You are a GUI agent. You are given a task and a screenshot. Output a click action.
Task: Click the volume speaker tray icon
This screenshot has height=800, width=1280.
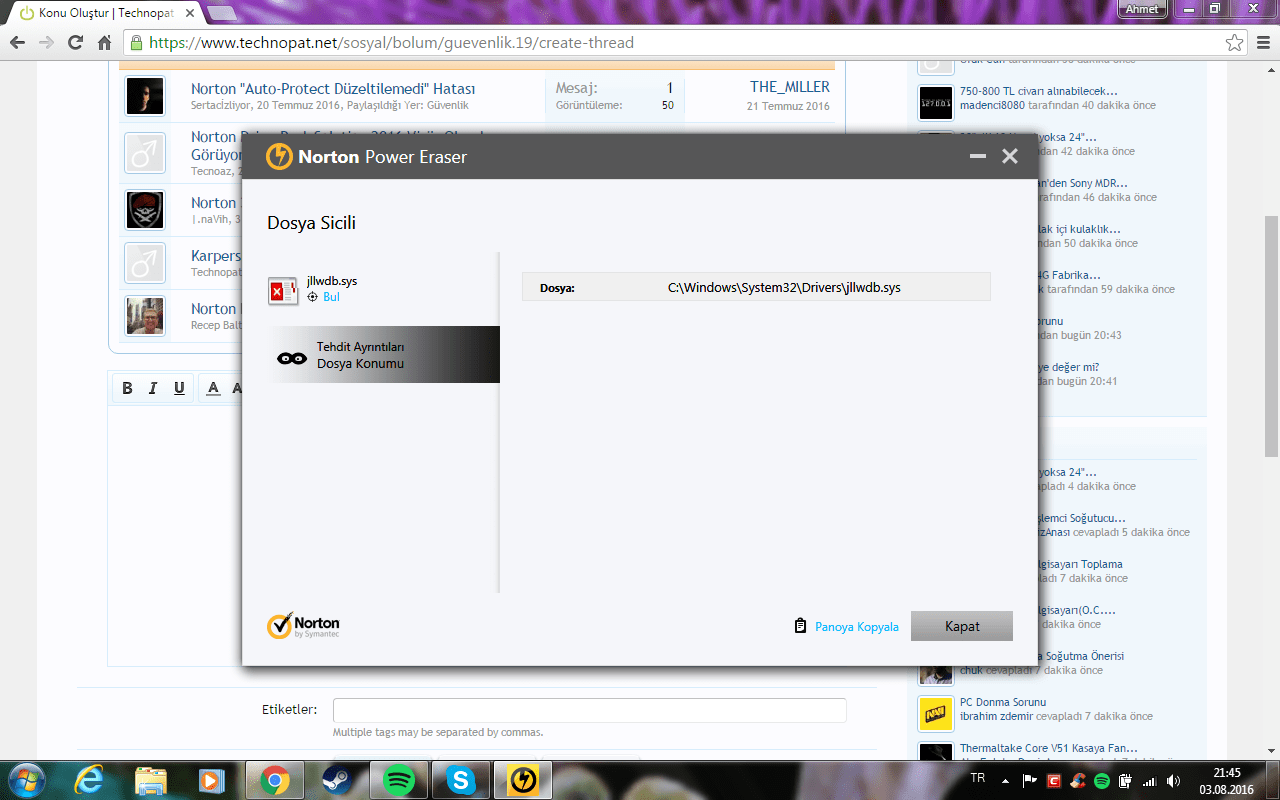(x=1174, y=780)
